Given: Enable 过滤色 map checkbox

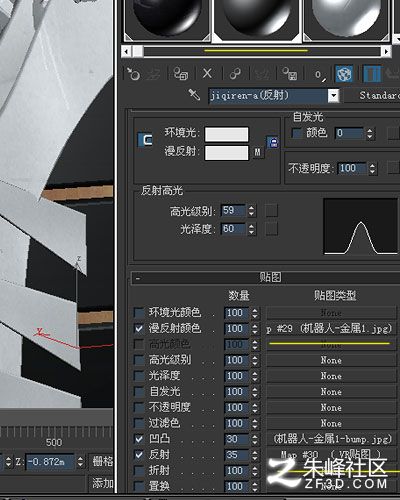Looking at the screenshot, I should pyautogui.click(x=139, y=423).
